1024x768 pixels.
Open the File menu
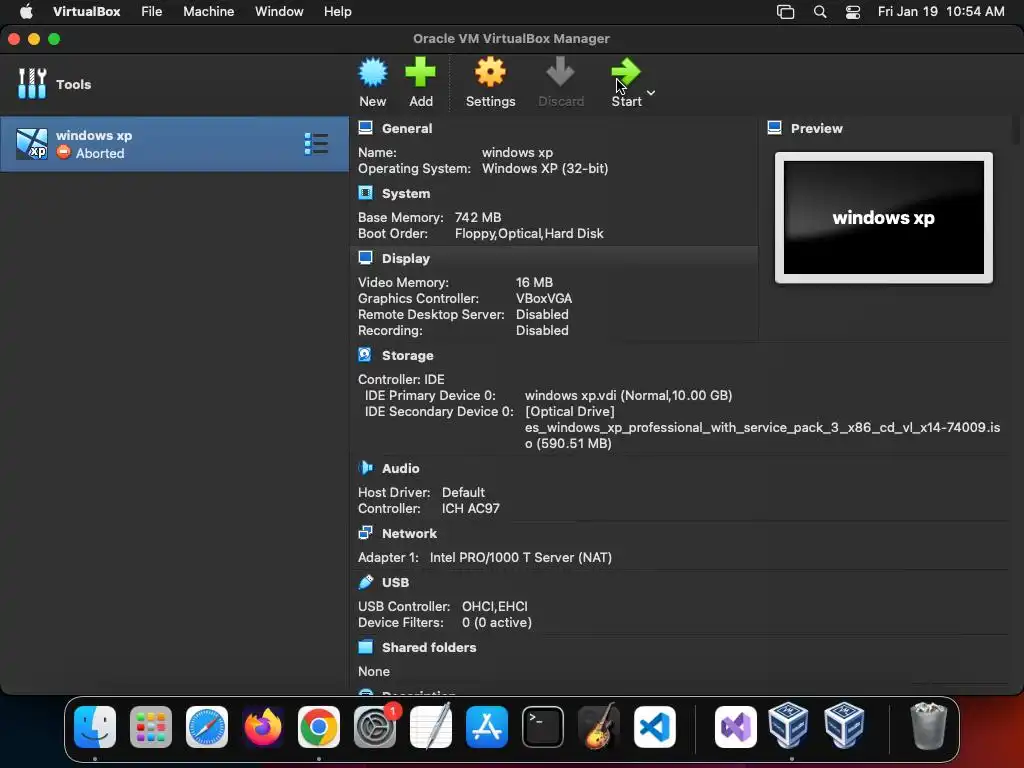coord(152,12)
